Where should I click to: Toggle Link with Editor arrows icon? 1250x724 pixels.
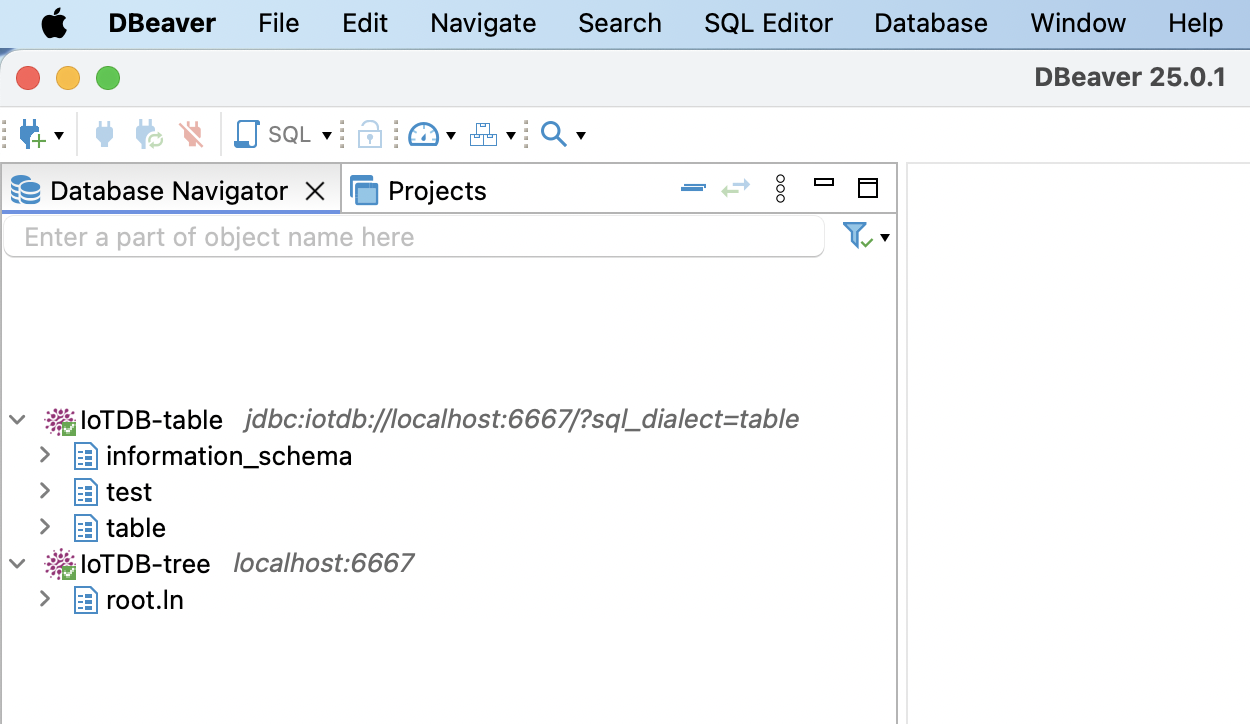point(735,188)
